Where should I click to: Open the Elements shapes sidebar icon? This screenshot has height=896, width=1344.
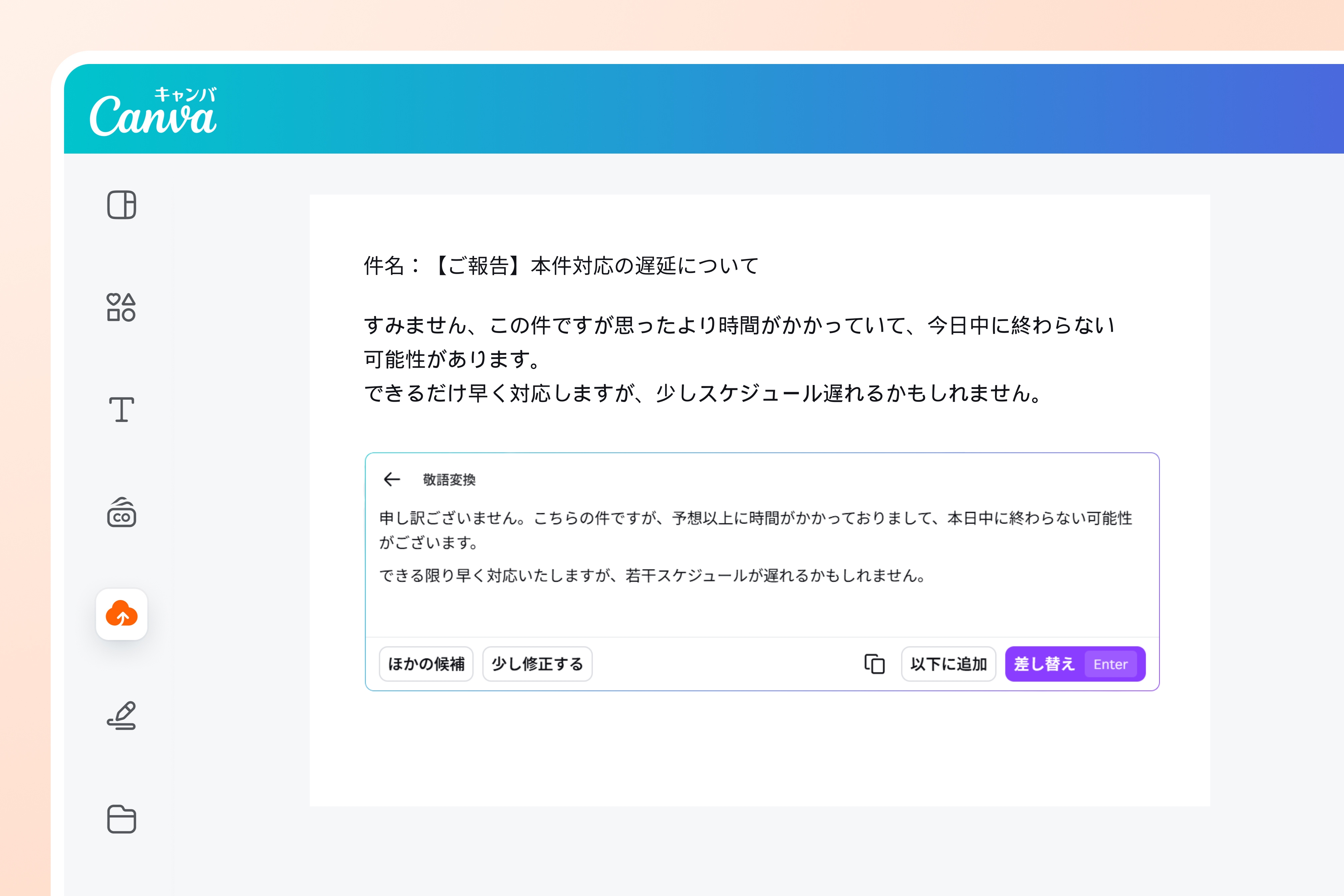click(x=121, y=307)
